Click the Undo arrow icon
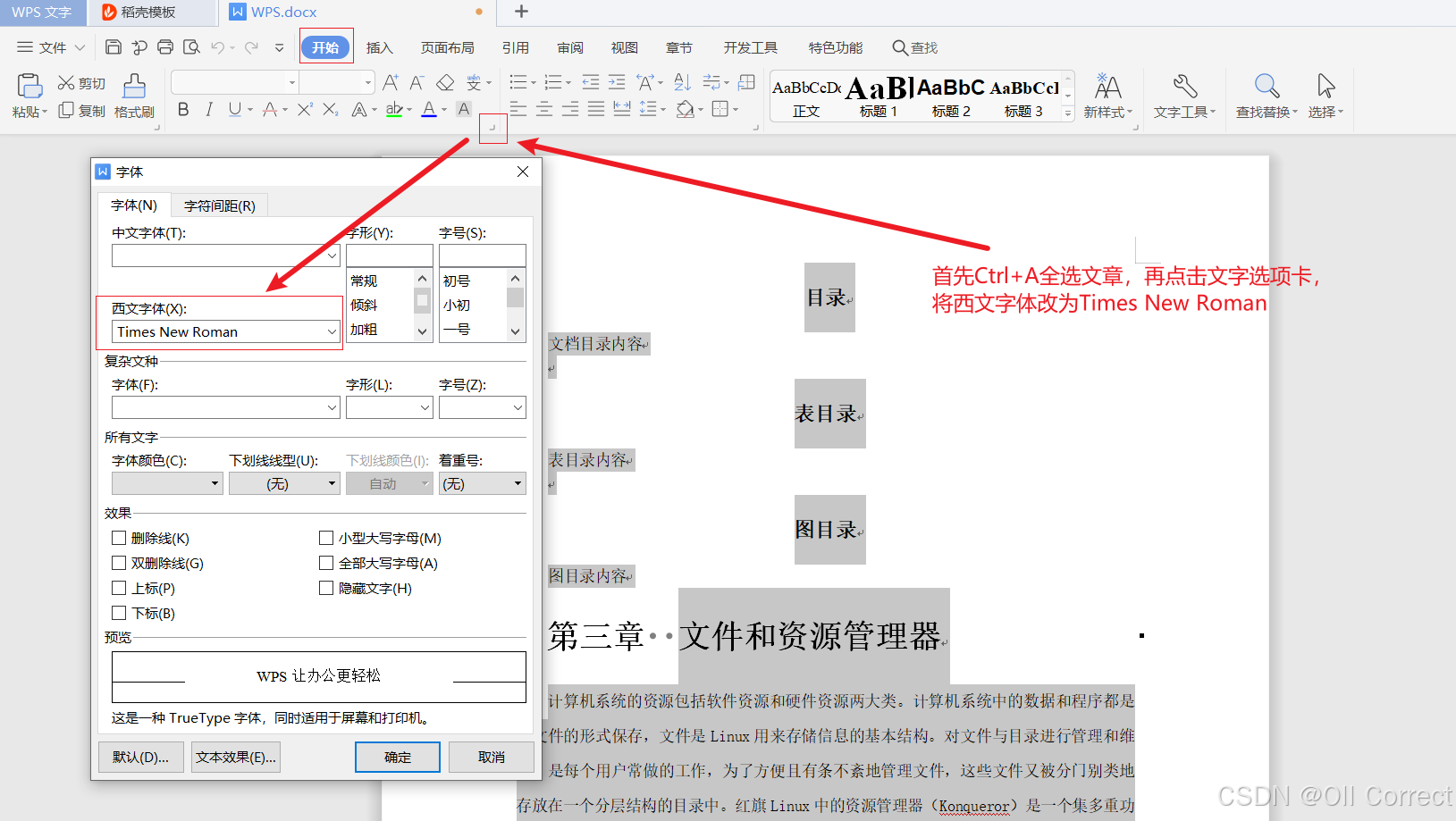1456x821 pixels. tap(218, 47)
